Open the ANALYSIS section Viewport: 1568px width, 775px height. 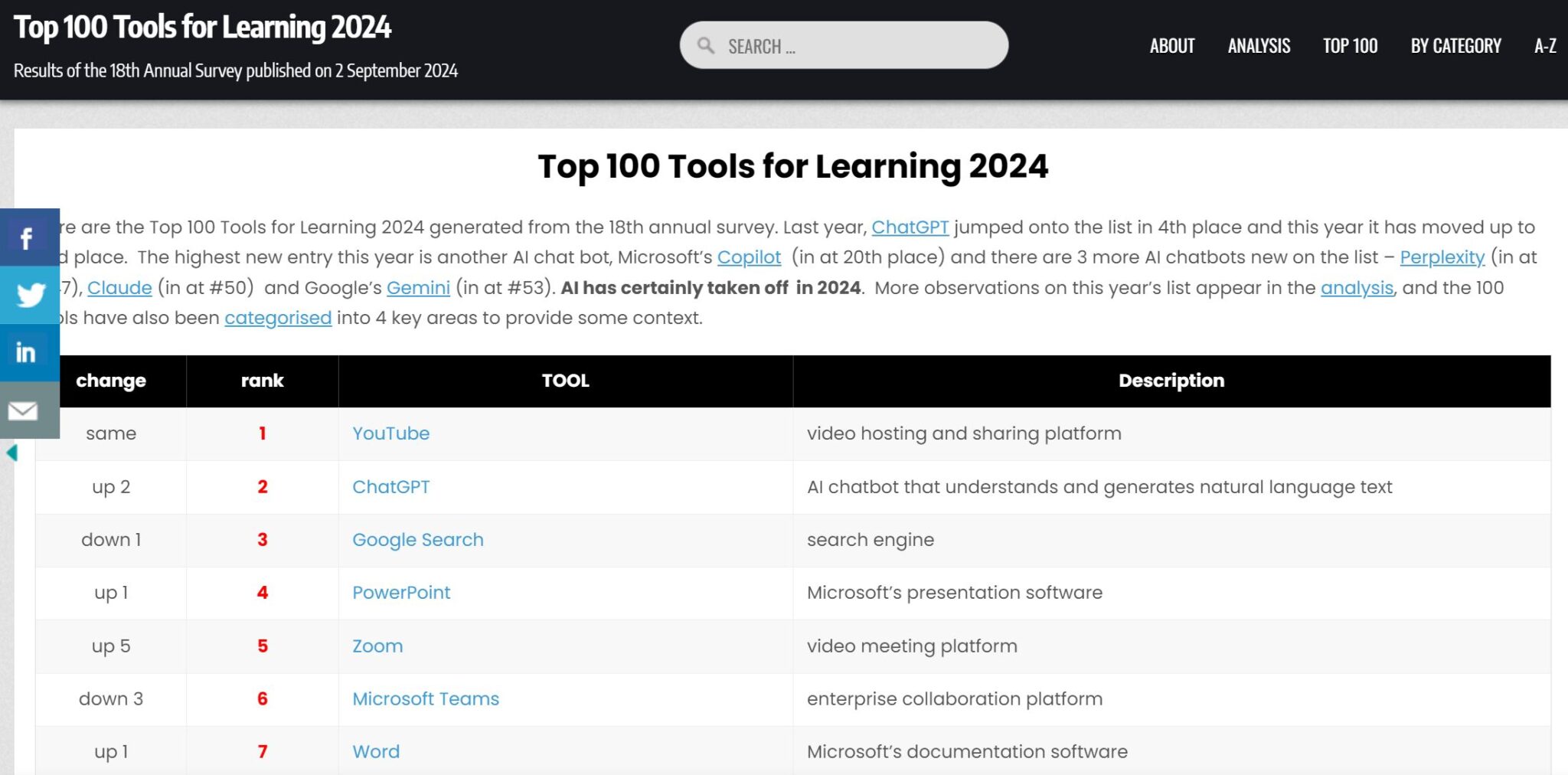coord(1258,46)
